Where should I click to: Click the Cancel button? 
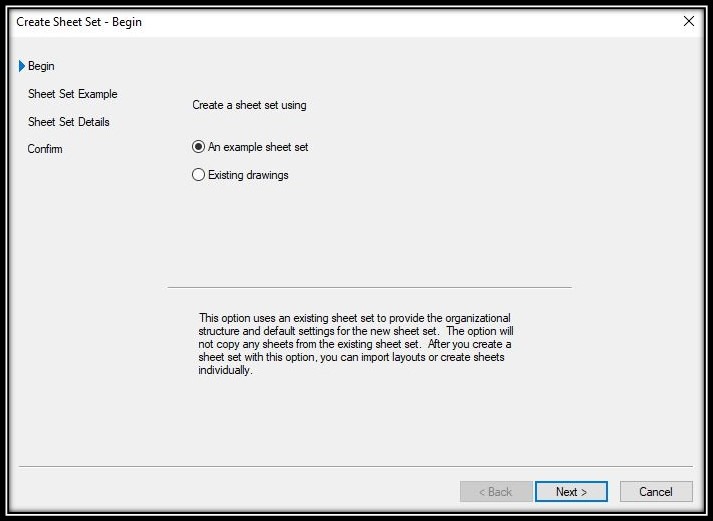656,491
